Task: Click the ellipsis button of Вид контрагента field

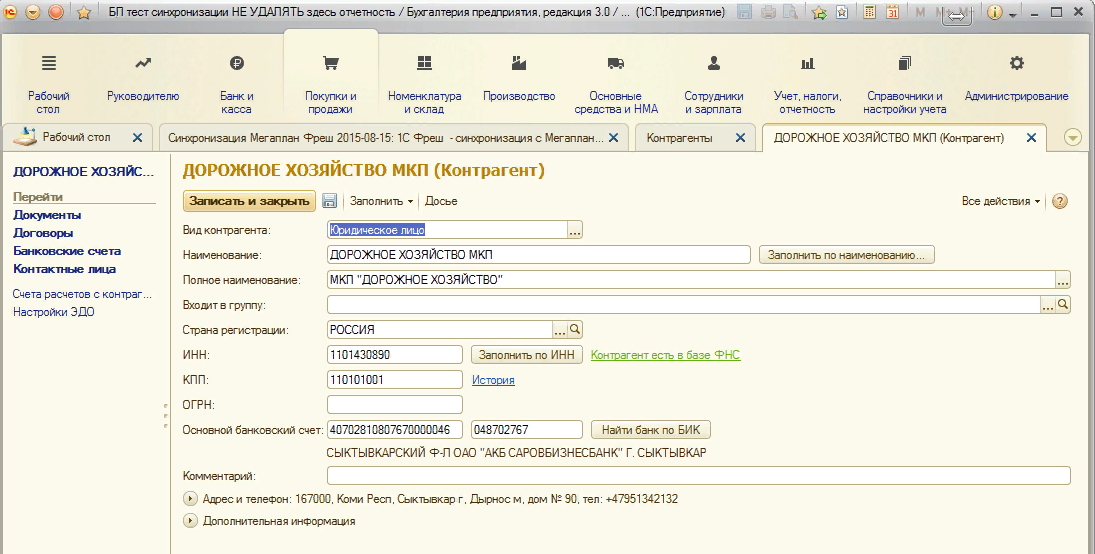Action: [x=575, y=230]
